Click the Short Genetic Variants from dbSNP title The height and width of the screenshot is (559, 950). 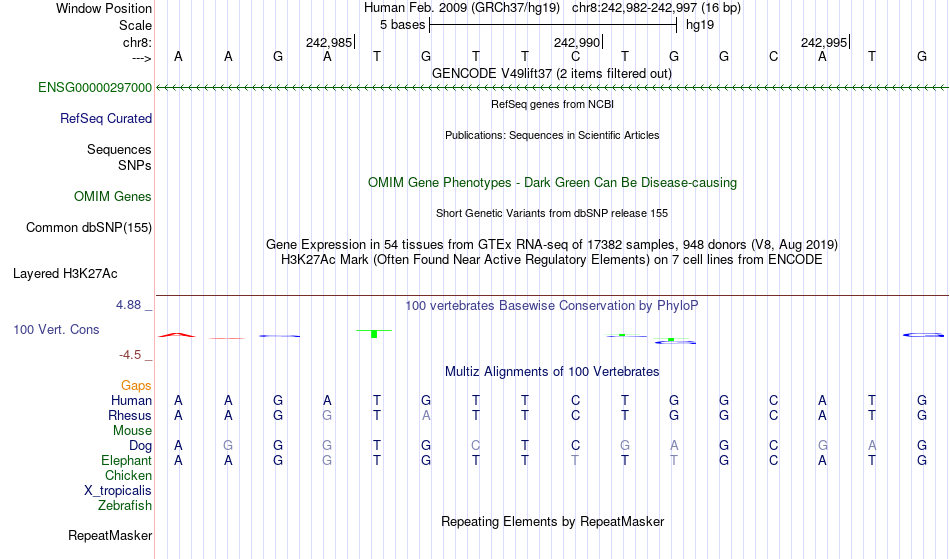click(552, 213)
